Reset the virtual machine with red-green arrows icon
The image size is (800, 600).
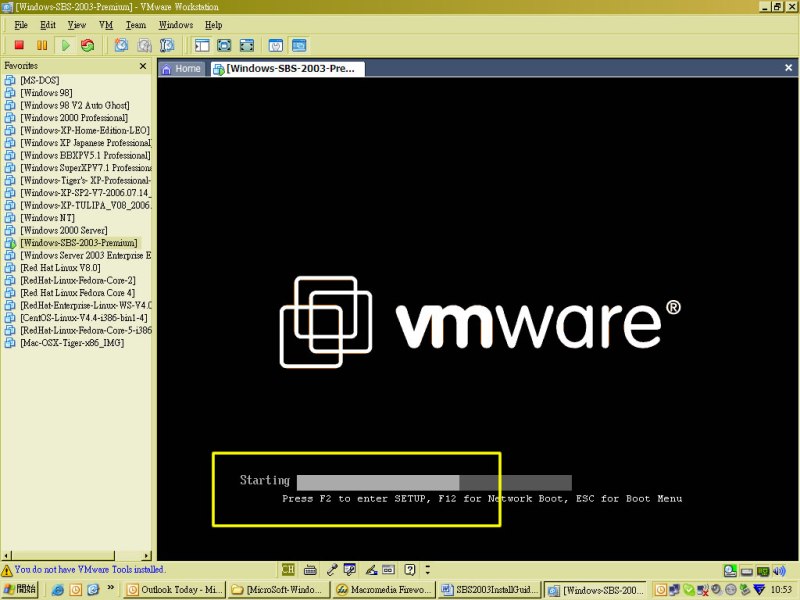coord(88,45)
